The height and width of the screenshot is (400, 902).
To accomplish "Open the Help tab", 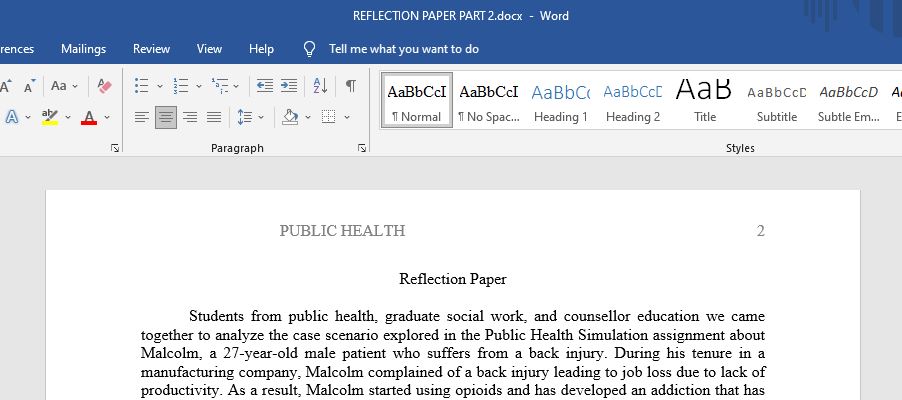I will [x=261, y=49].
